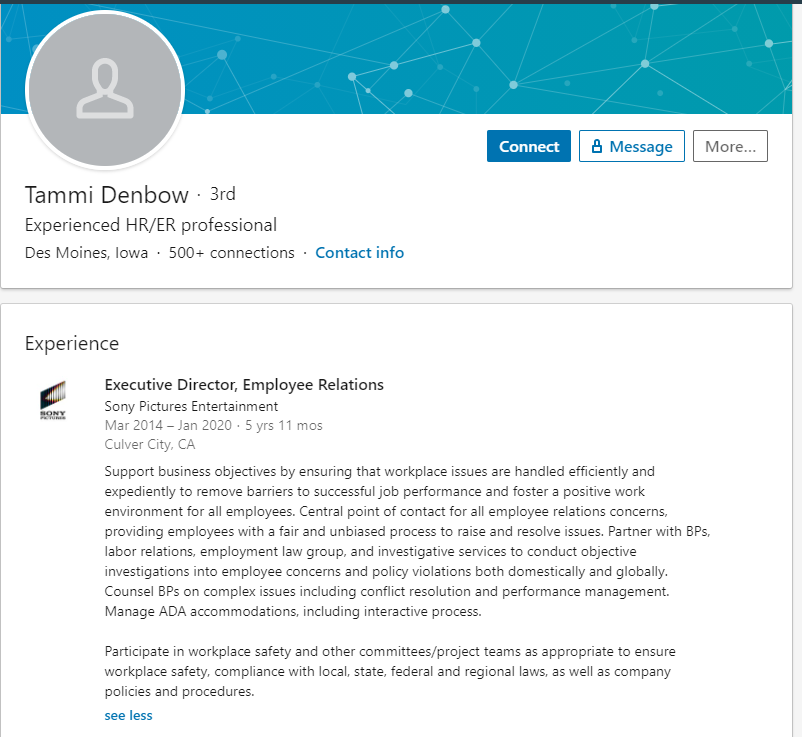Image resolution: width=802 pixels, height=737 pixels.
Task: Click the Connect button
Action: 528,146
